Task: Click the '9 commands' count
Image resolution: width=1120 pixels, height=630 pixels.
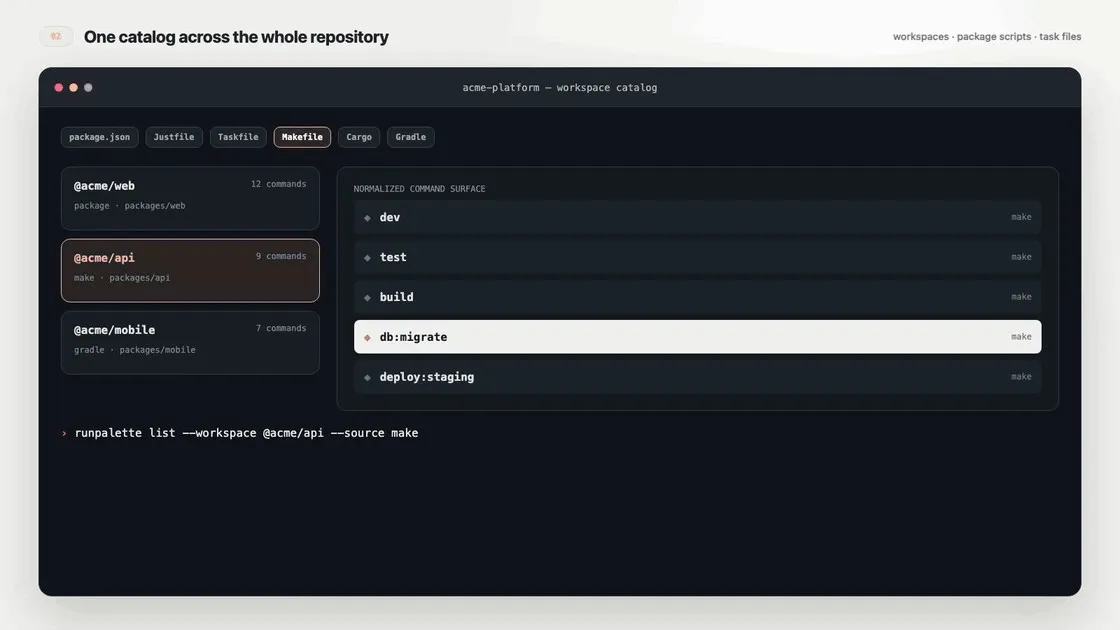Action: coord(281,256)
